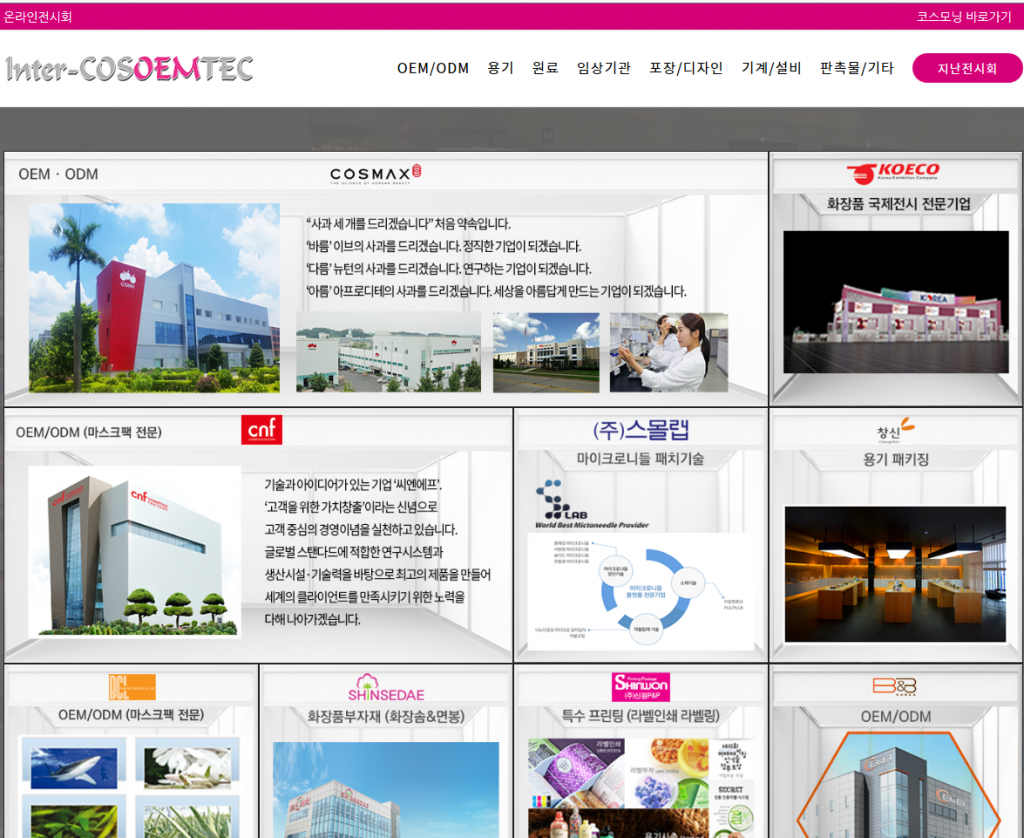
Task: Open the 기계/설비 menu item
Action: [771, 68]
